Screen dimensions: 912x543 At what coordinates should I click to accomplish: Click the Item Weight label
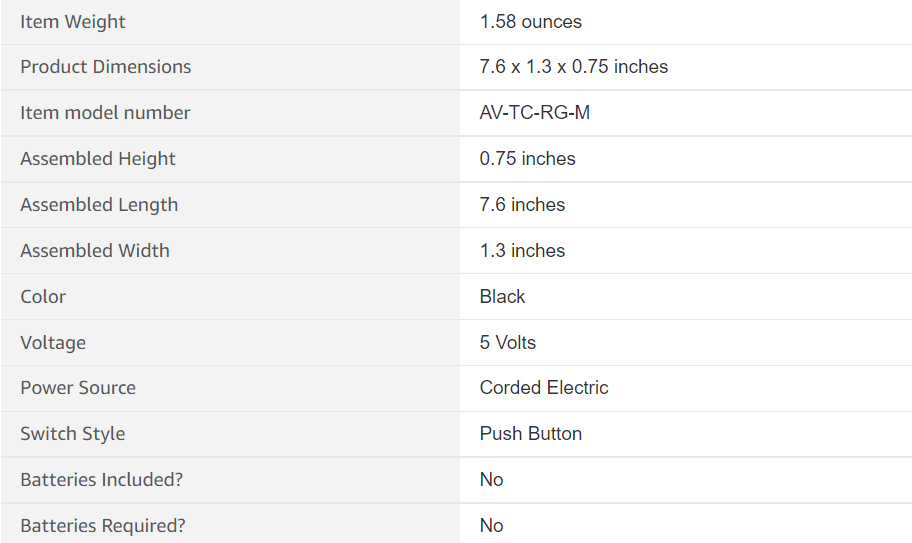(73, 22)
